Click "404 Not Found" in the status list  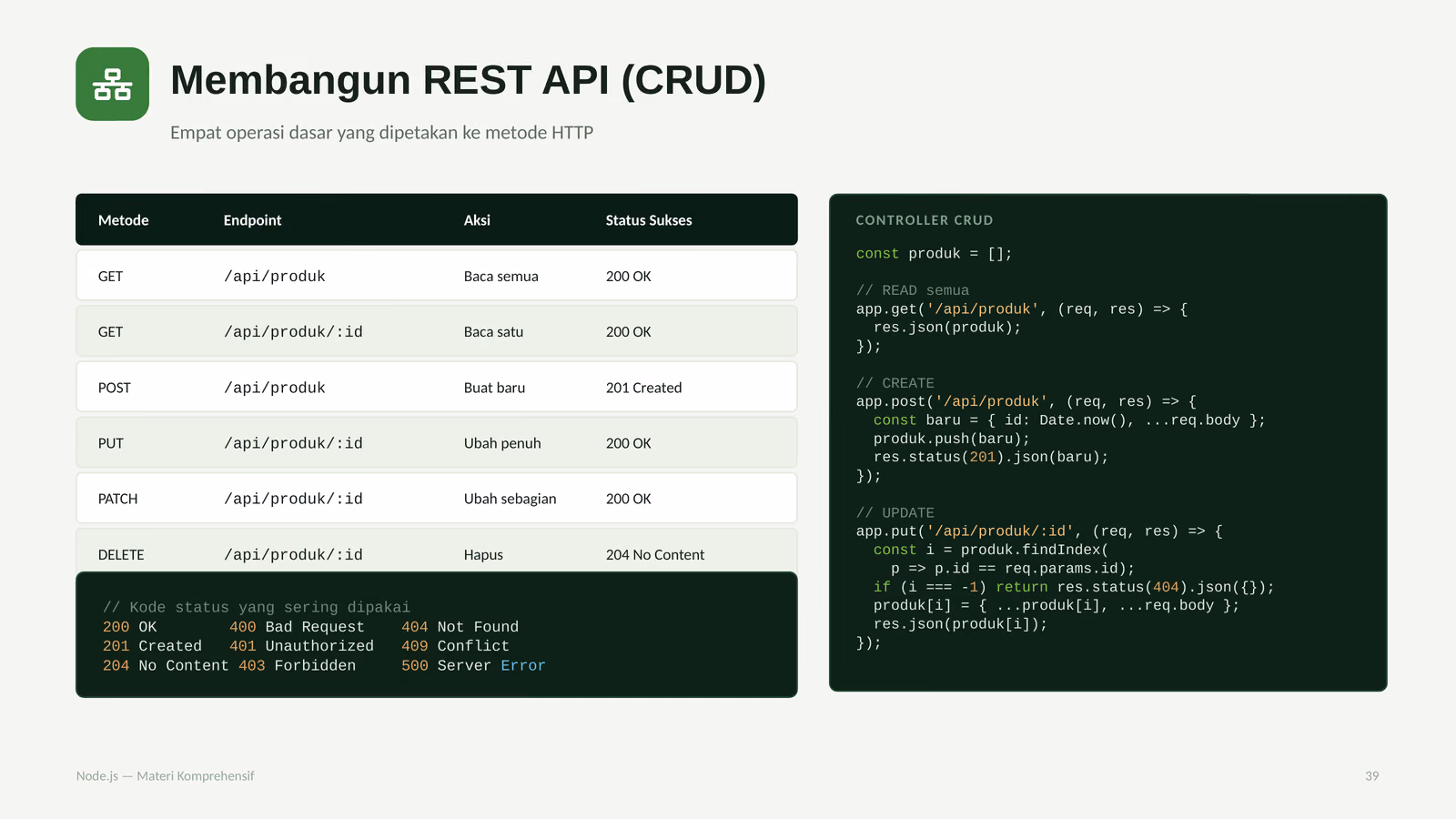(x=460, y=627)
